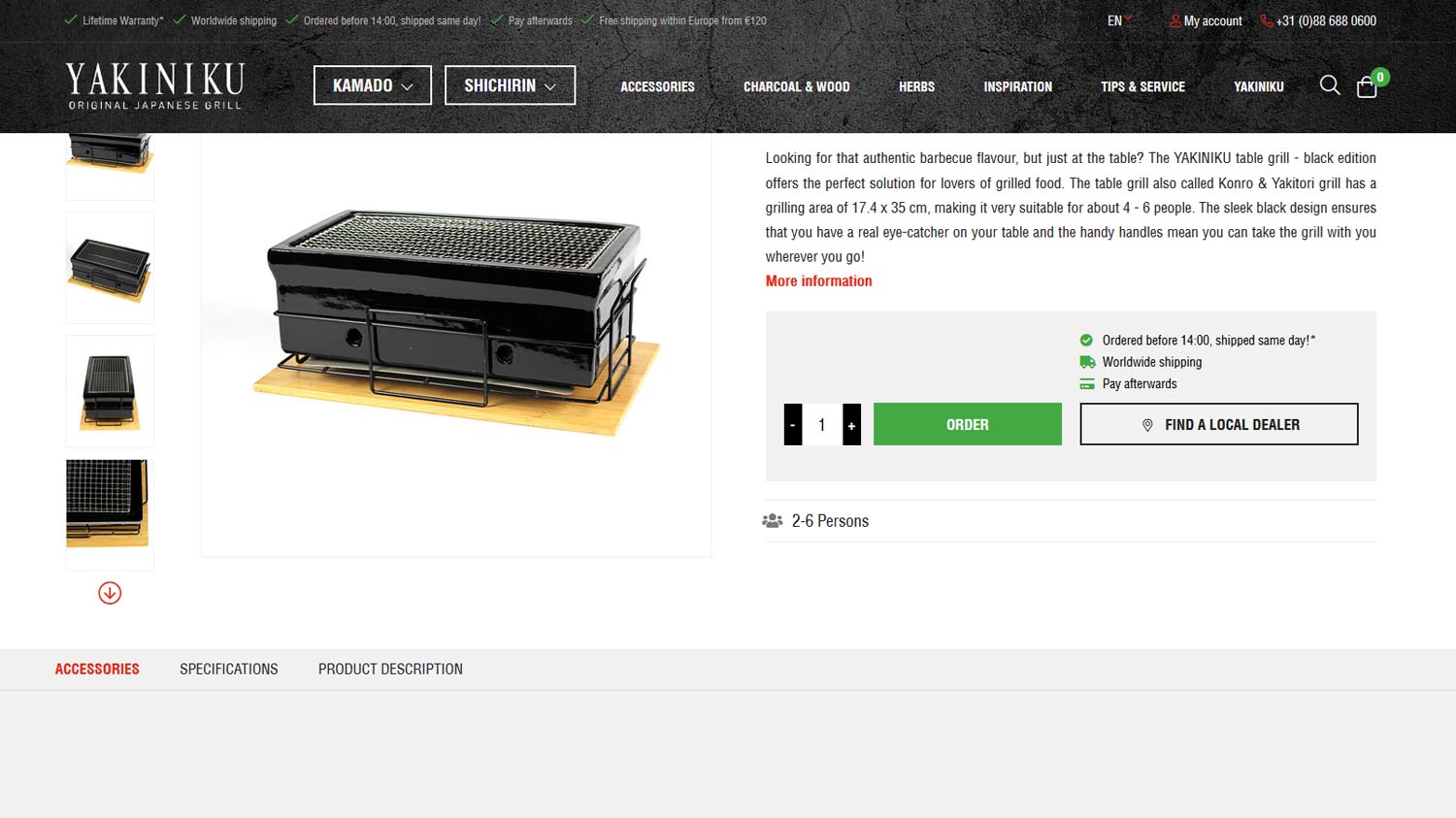This screenshot has width=1456, height=818.
Task: Open the More information link
Action: pyautogui.click(x=818, y=280)
